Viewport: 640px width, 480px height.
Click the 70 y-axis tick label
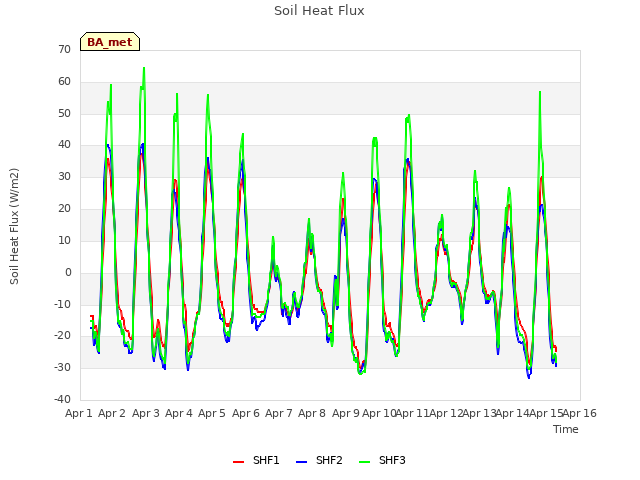click(64, 49)
